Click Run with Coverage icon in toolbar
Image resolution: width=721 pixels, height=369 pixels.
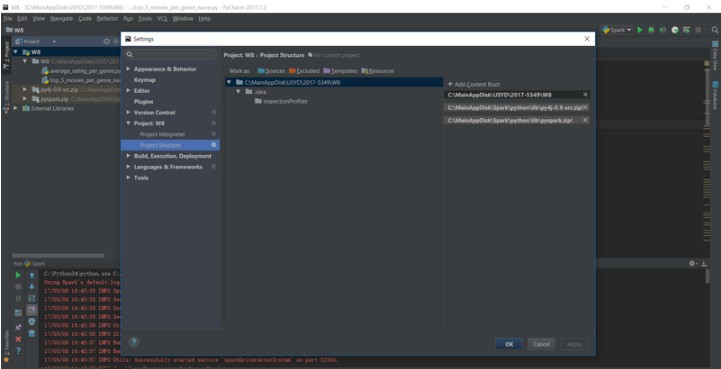663,30
